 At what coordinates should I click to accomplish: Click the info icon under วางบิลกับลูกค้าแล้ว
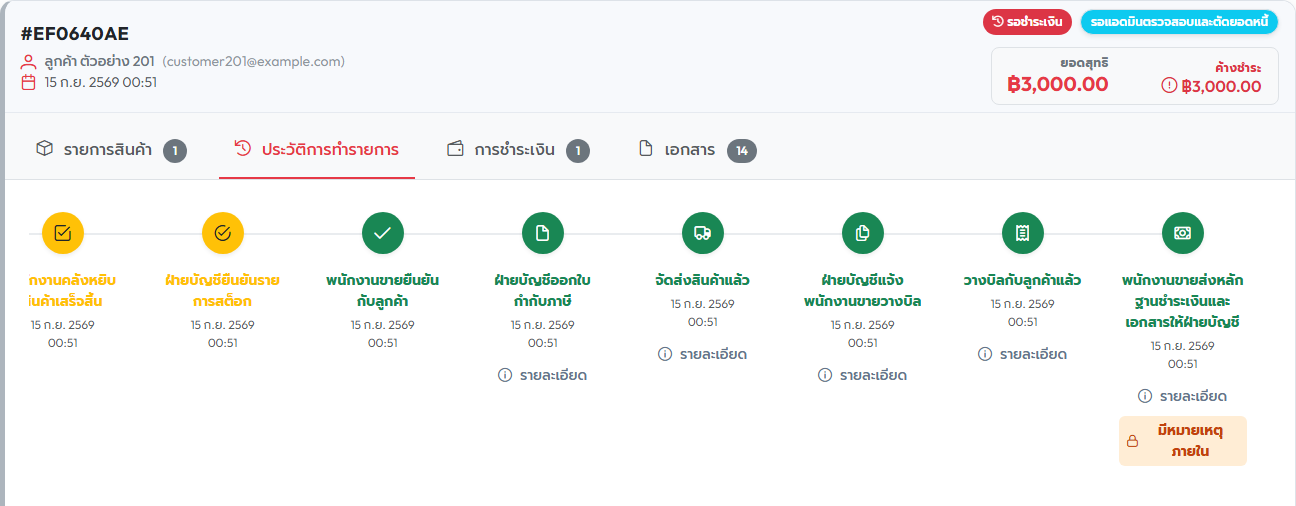(985, 354)
